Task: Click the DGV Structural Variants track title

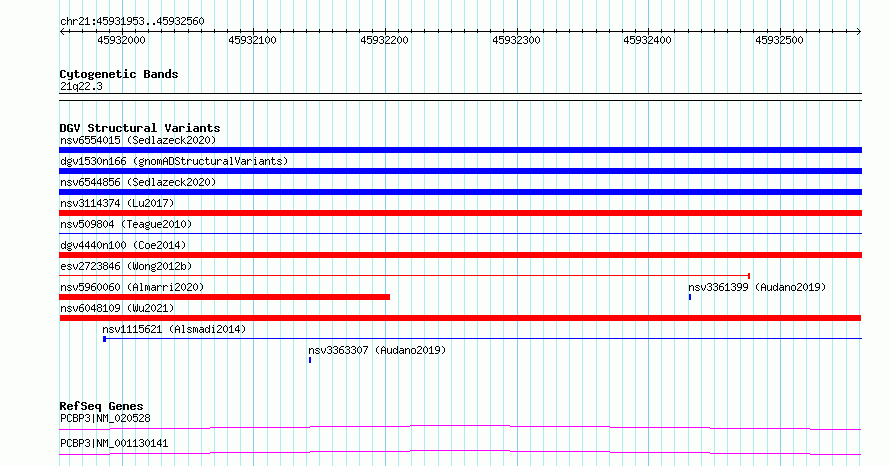Action: (x=140, y=128)
